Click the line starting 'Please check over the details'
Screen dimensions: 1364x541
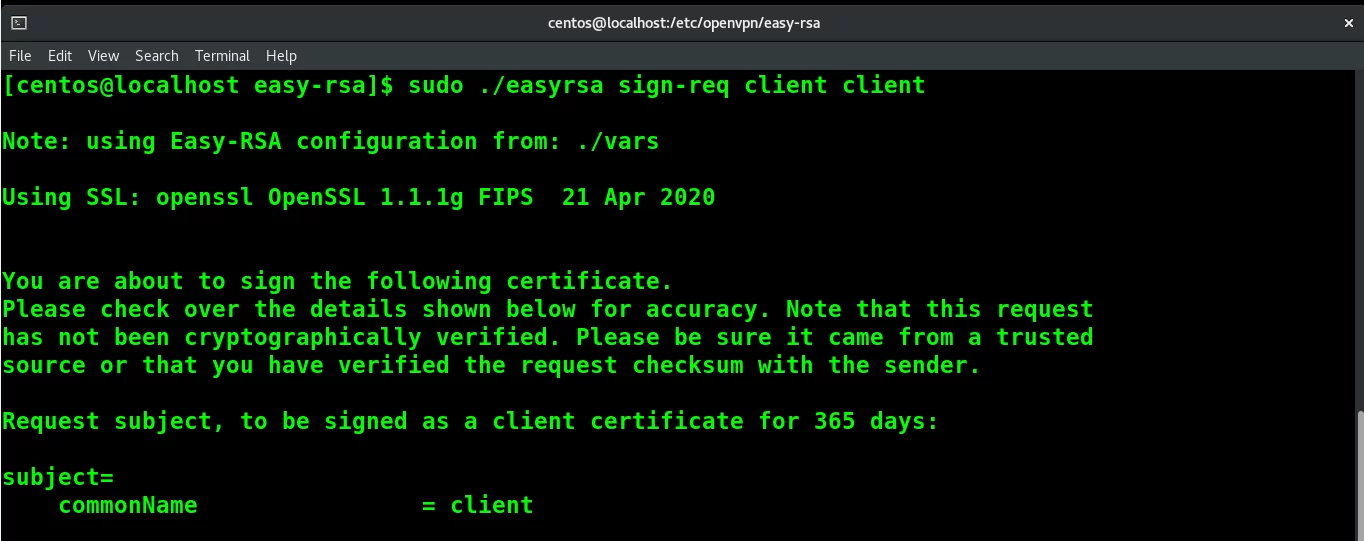click(x=547, y=310)
